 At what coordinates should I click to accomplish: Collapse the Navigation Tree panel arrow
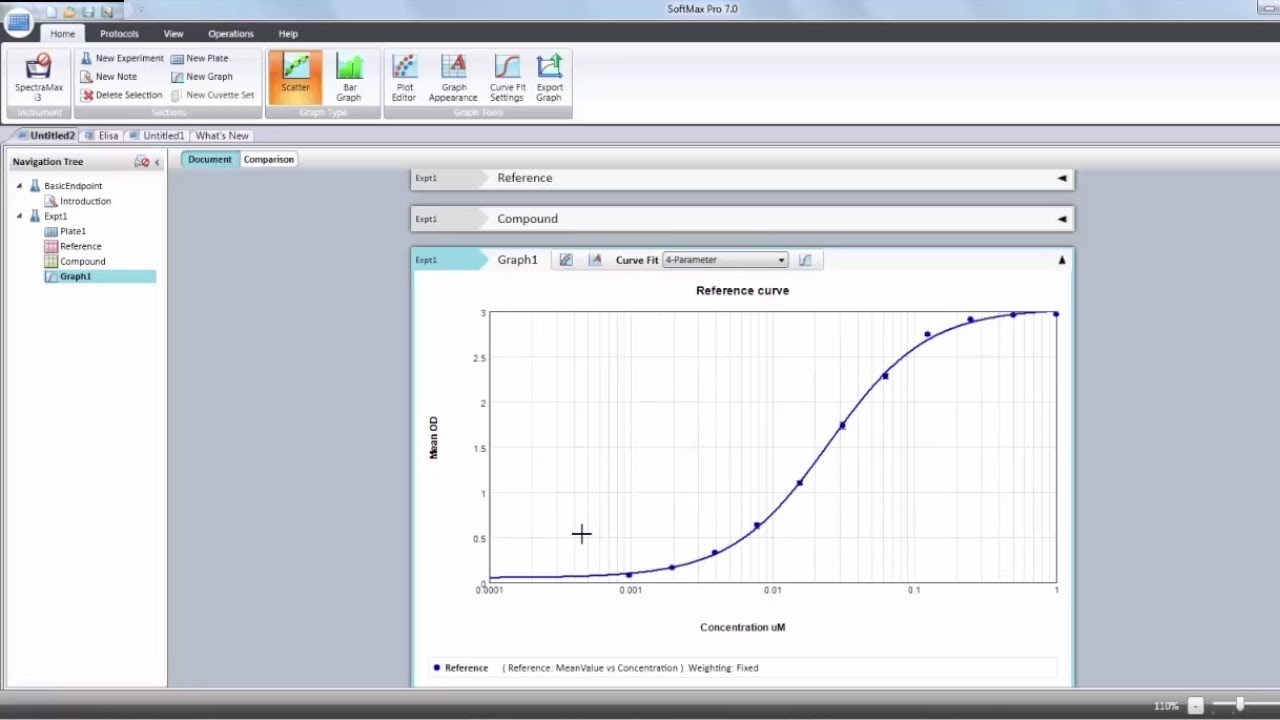(157, 162)
